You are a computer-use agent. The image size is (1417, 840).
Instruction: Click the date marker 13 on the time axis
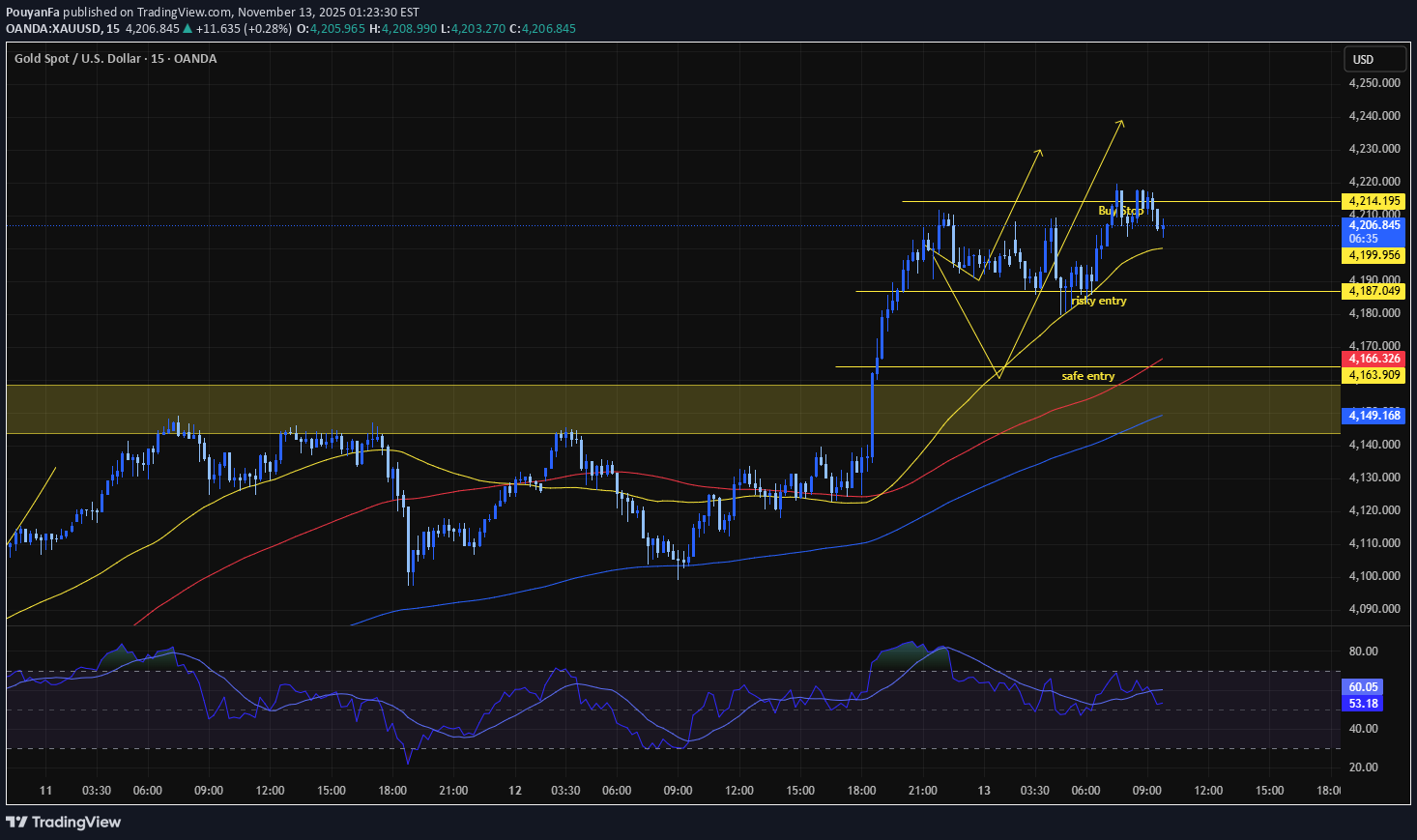tap(984, 791)
